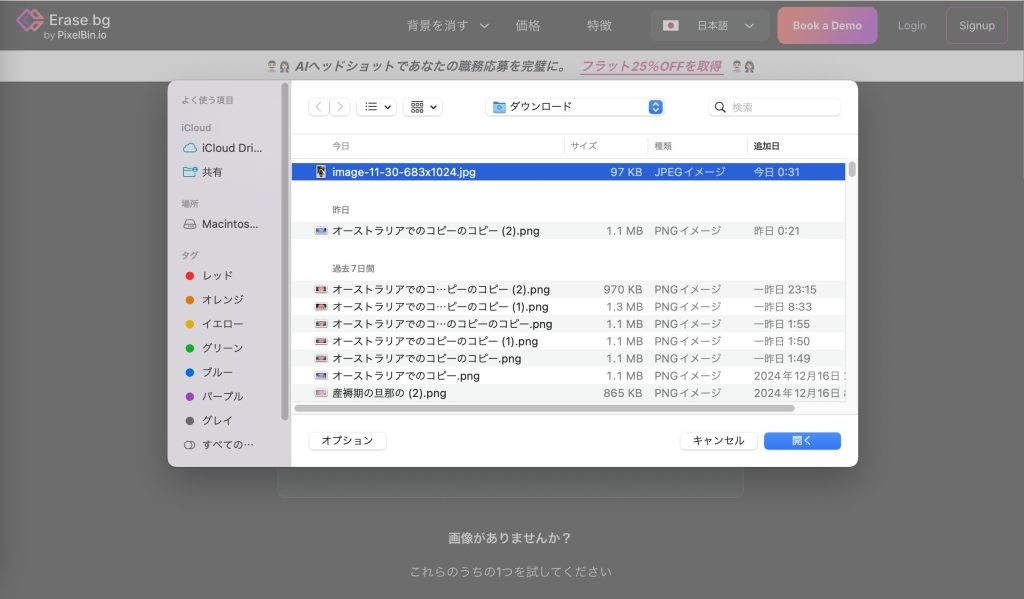Click the キャンセル button
The image size is (1024, 599).
(x=718, y=441)
